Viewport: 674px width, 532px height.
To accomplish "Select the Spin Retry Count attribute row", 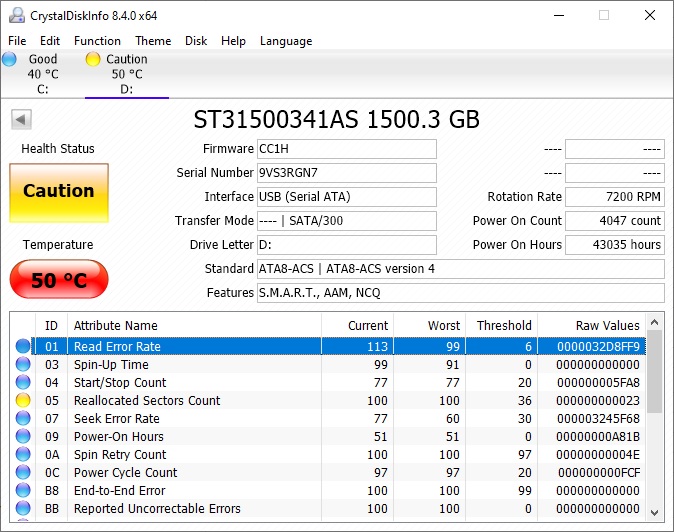I will point(328,455).
